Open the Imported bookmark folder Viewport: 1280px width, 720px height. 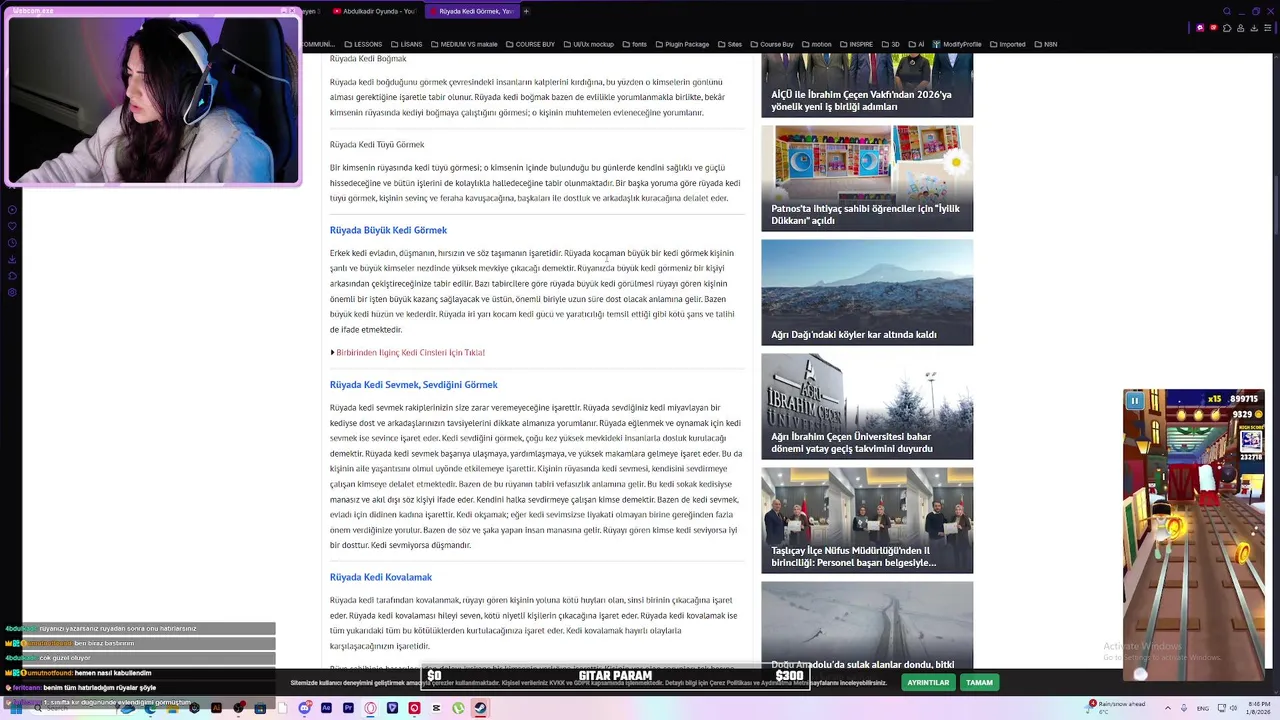pos(1009,44)
